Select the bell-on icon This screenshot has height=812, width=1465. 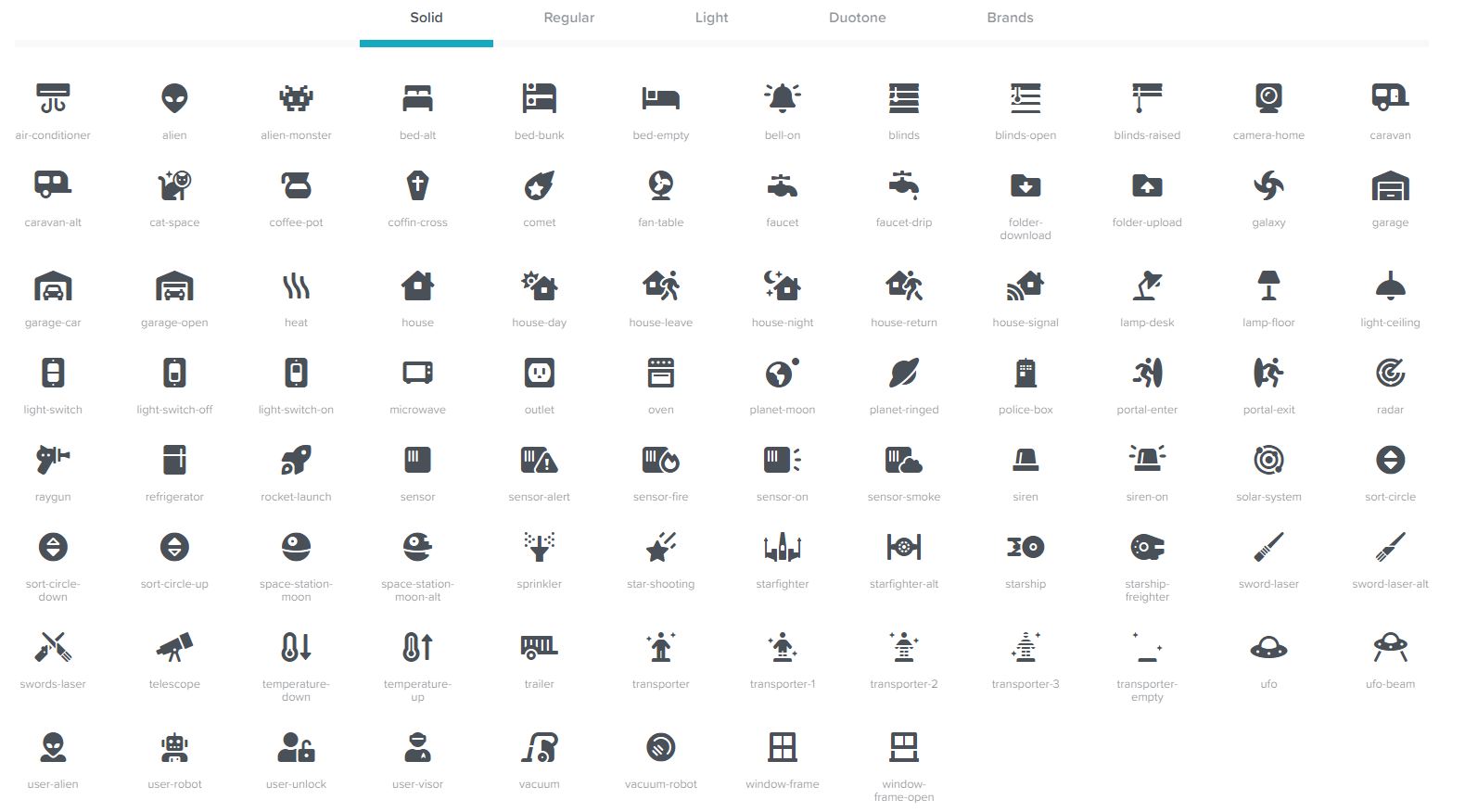click(x=783, y=98)
